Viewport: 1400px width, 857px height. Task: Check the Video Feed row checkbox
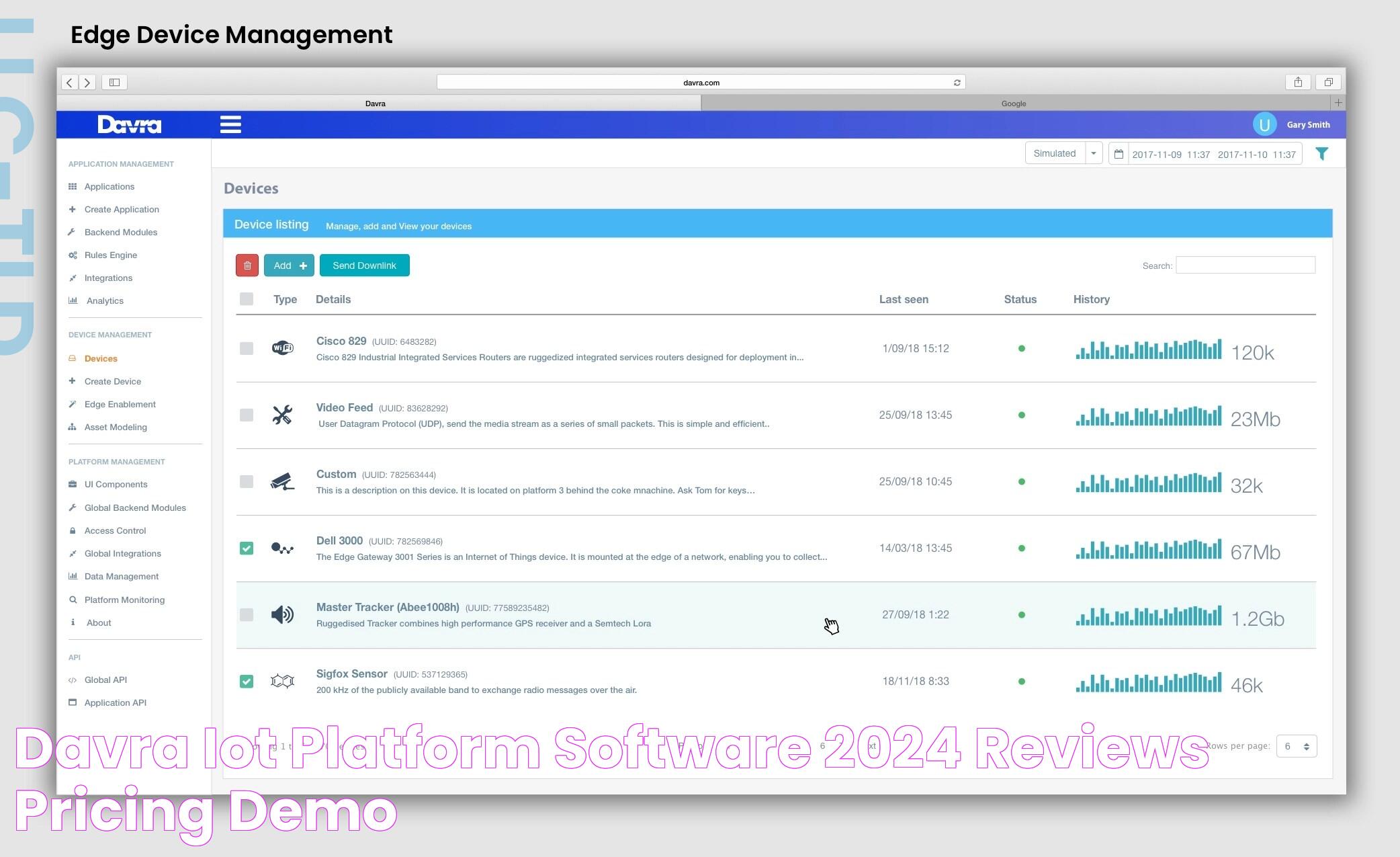[x=247, y=415]
